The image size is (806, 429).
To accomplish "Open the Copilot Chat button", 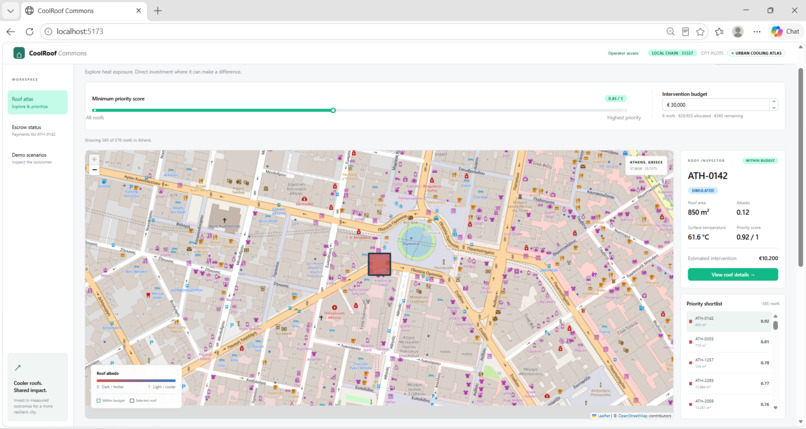I will pos(785,31).
